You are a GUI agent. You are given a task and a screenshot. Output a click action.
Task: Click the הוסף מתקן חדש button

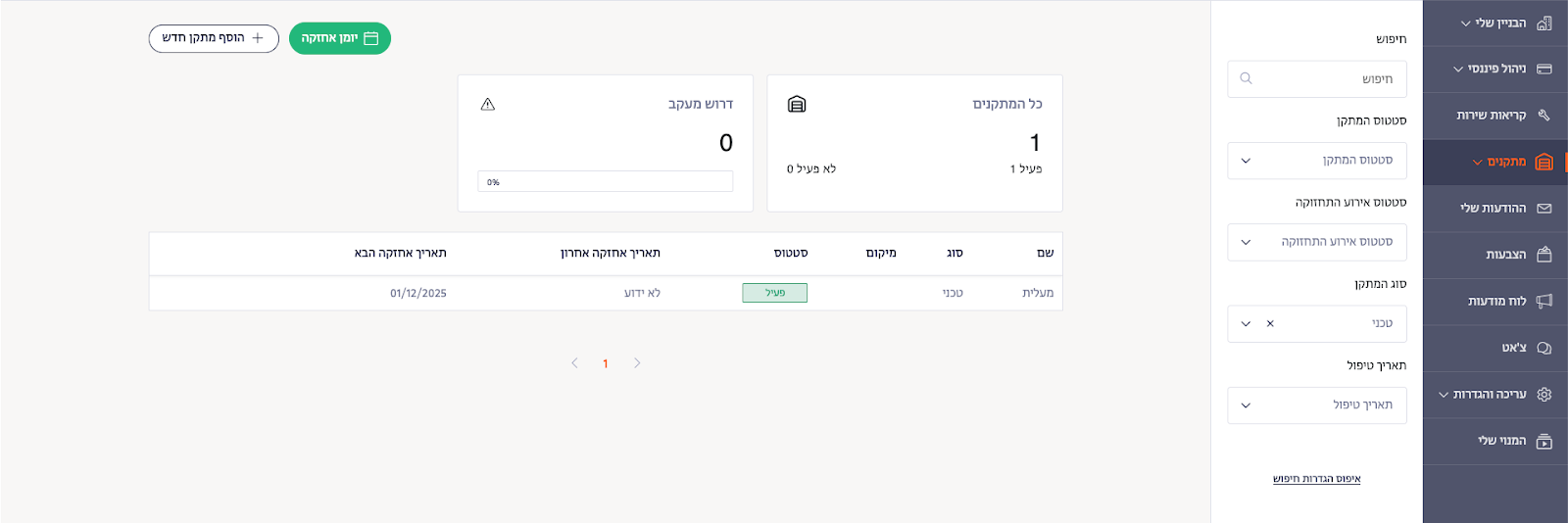tap(214, 38)
